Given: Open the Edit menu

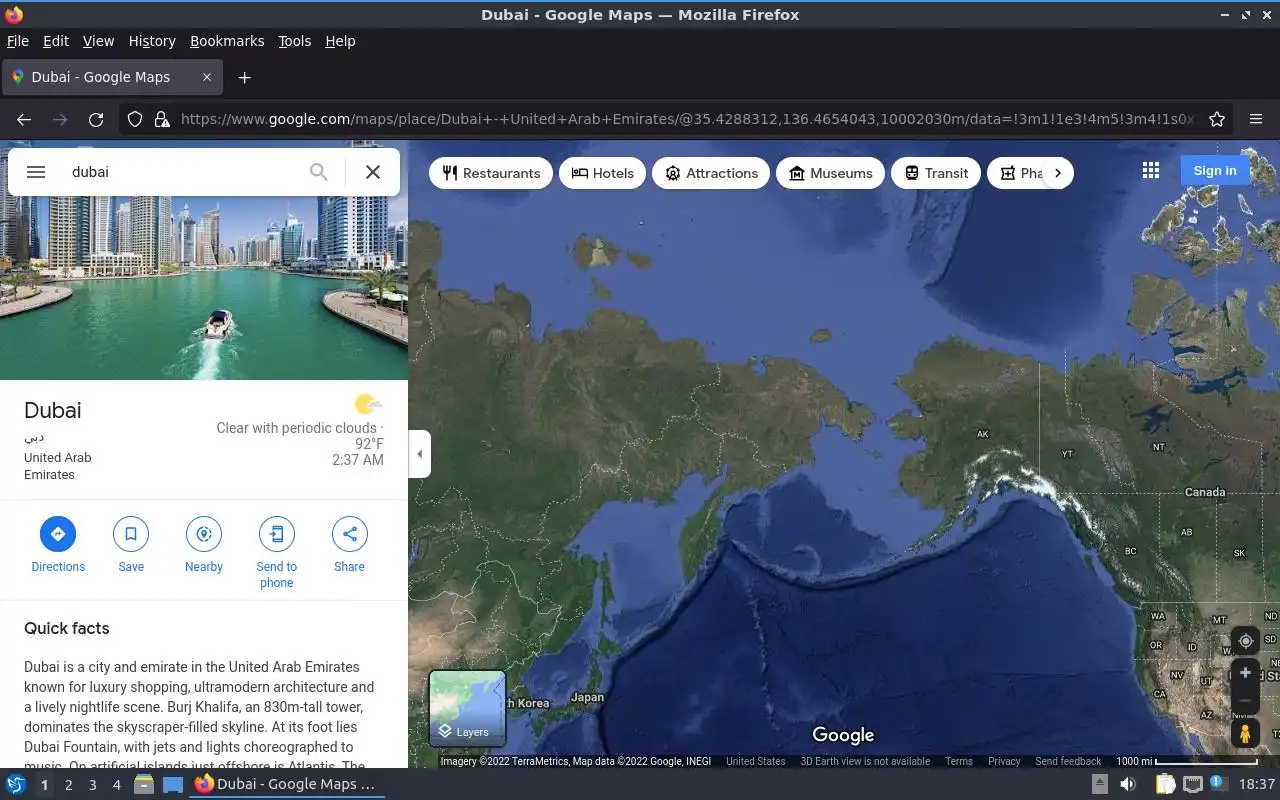Looking at the screenshot, I should (56, 41).
